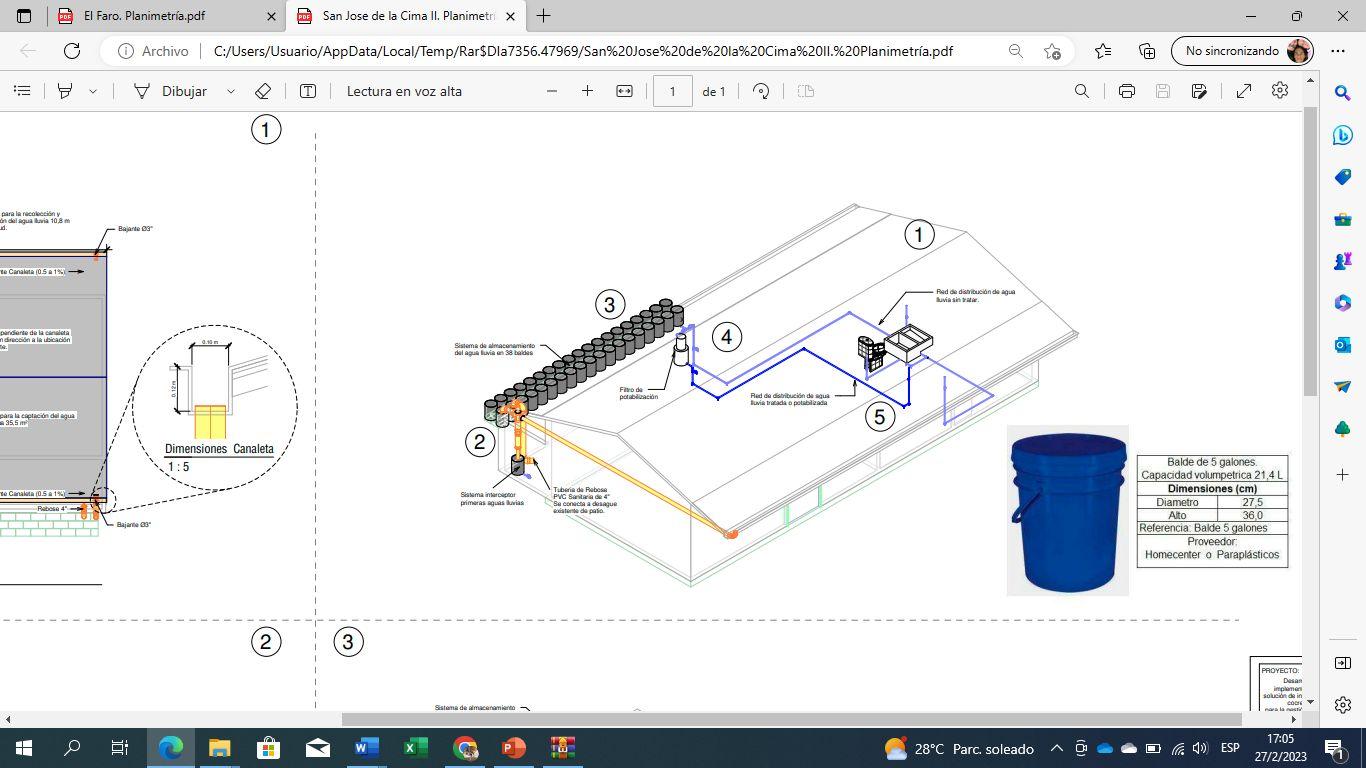Image resolution: width=1366 pixels, height=768 pixels.
Task: Open Games in Edge sidebar
Action: [x=1343, y=261]
